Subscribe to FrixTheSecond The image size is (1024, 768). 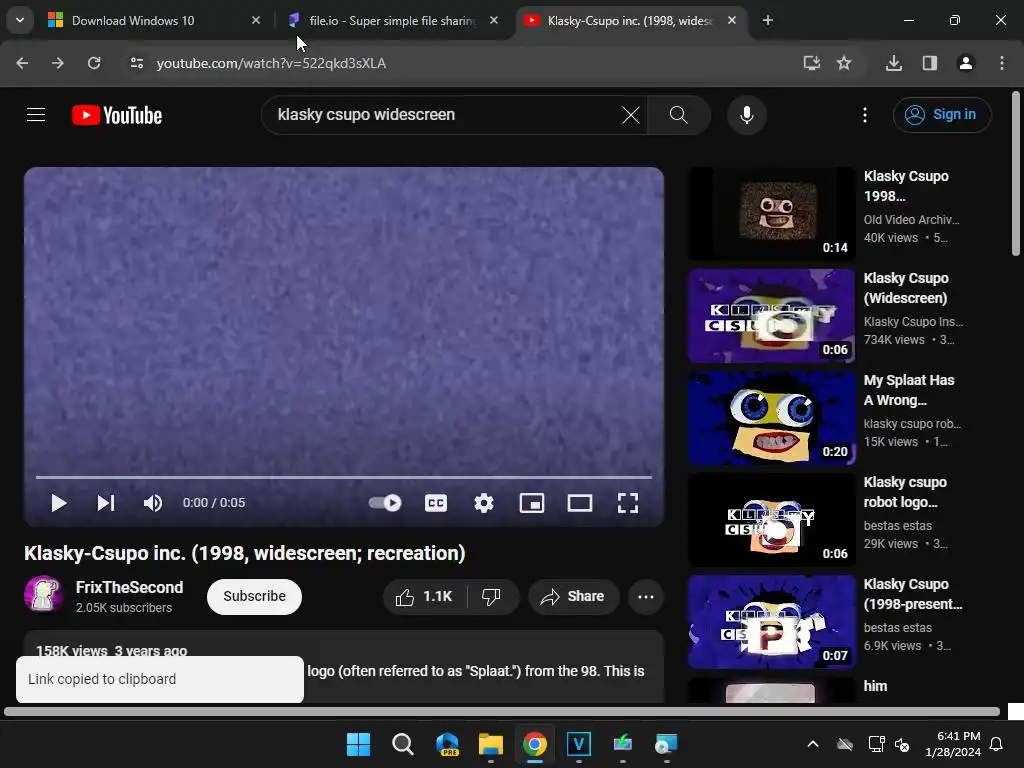[x=254, y=596]
